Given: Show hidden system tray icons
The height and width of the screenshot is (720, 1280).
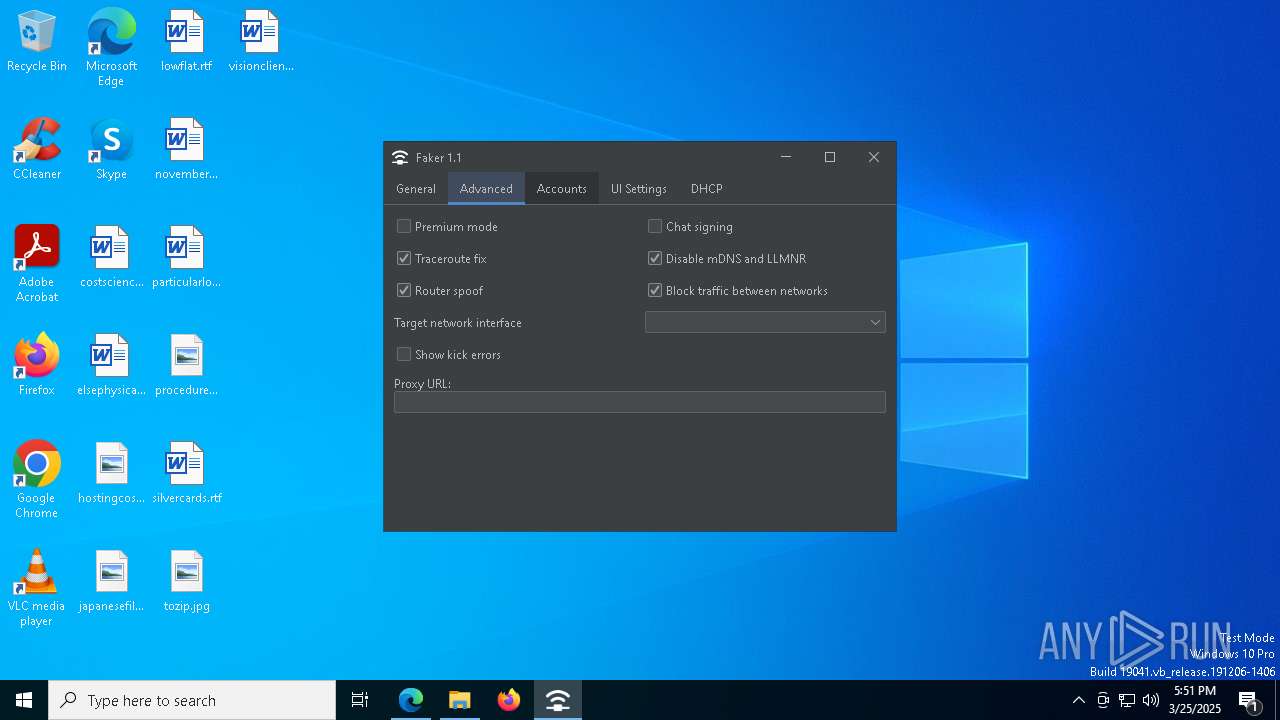Looking at the screenshot, I should pos(1078,700).
